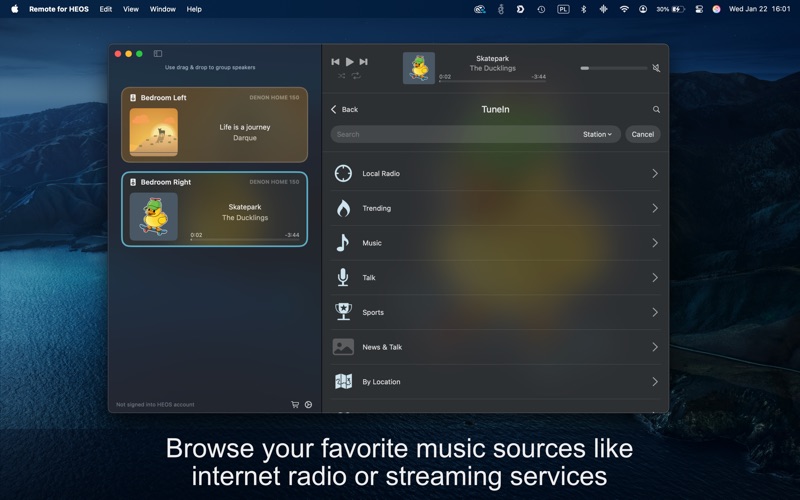Go Back from TuneIn

[344, 109]
